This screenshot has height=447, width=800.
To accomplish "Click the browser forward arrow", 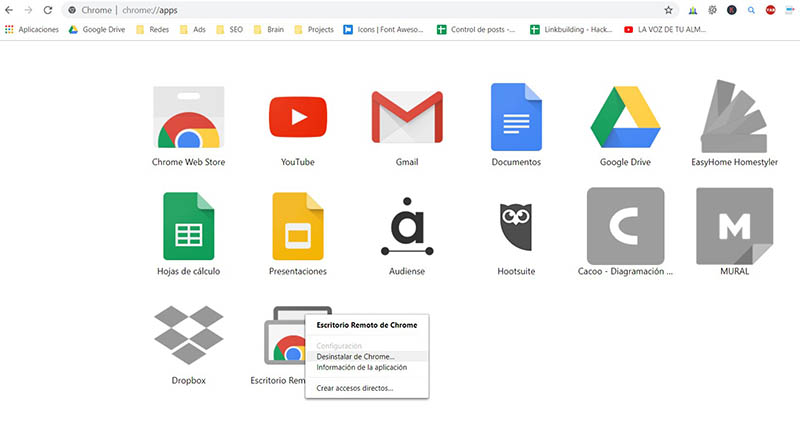I will pos(29,10).
